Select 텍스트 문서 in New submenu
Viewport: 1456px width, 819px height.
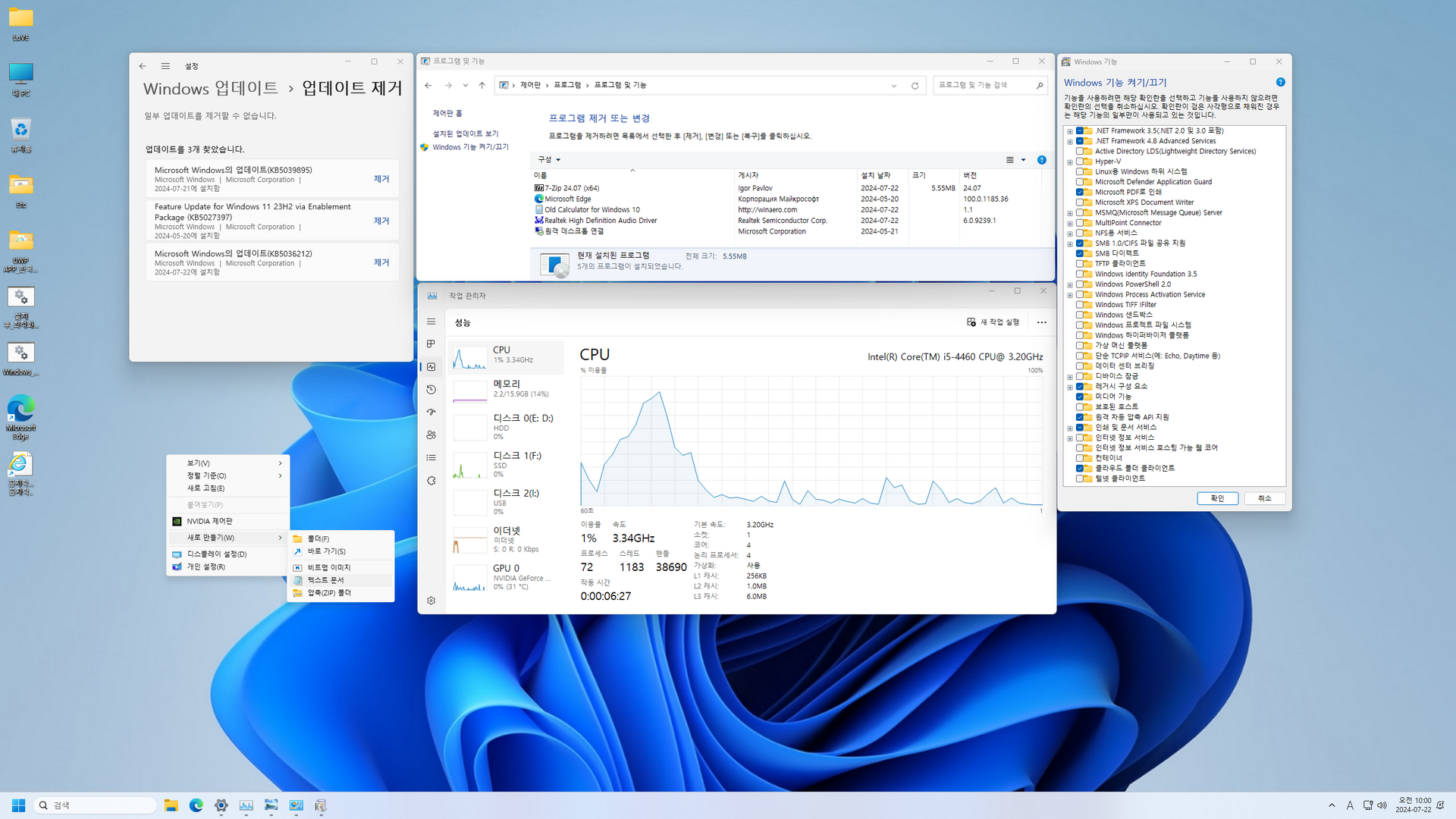326,580
